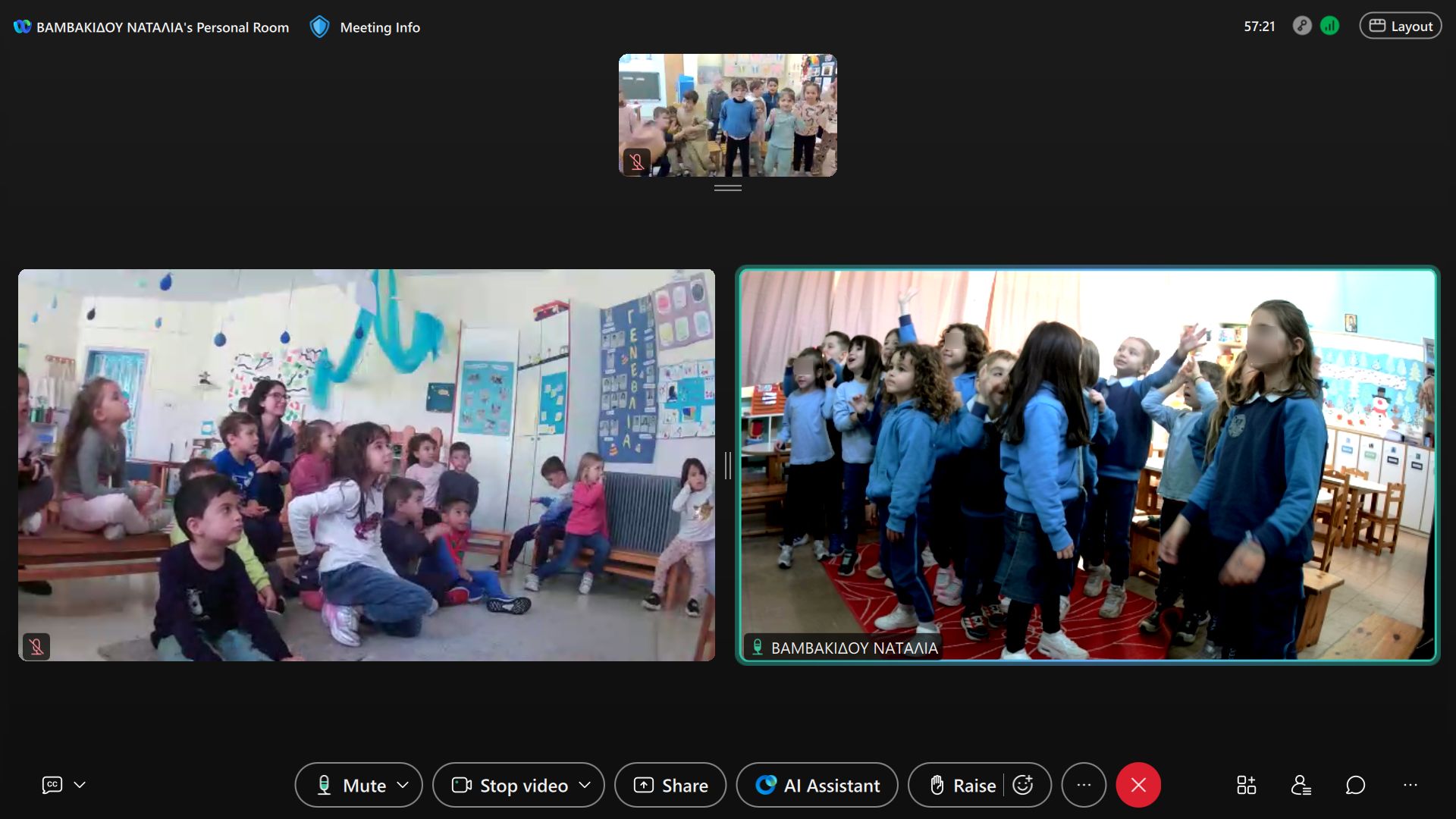Expand the Stop video options arrow

pyautogui.click(x=585, y=785)
